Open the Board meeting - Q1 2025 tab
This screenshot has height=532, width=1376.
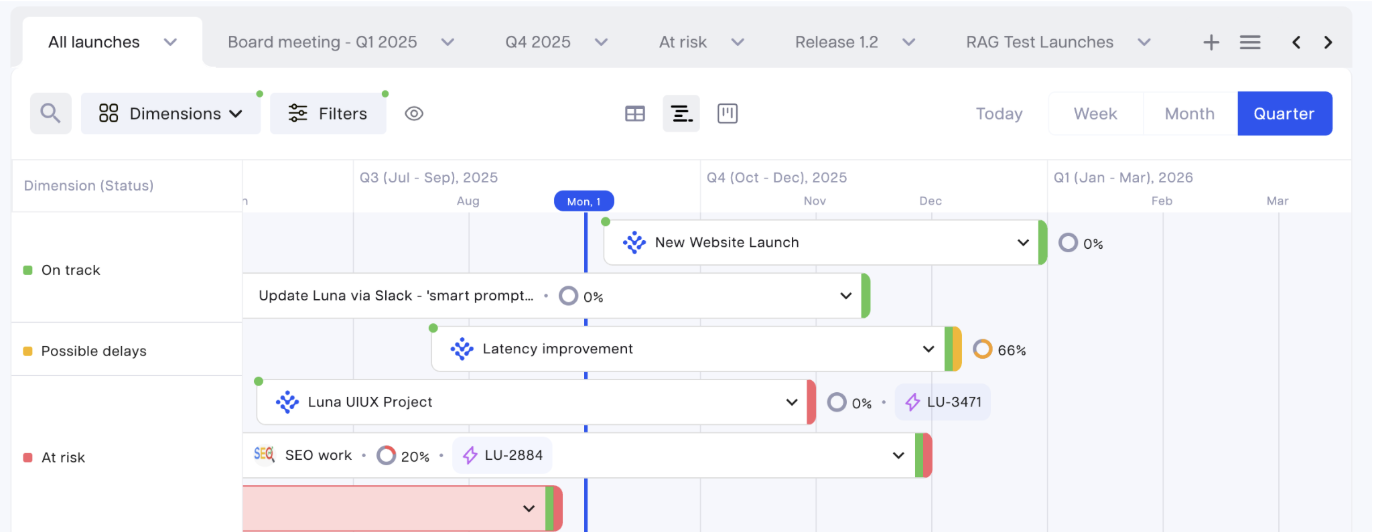322,42
